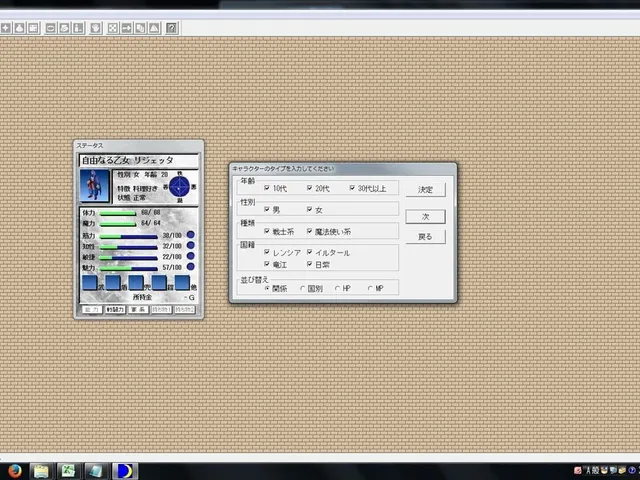Click the hand icon in the toolbar
Screen dimensions: 640x480
(96, 28)
